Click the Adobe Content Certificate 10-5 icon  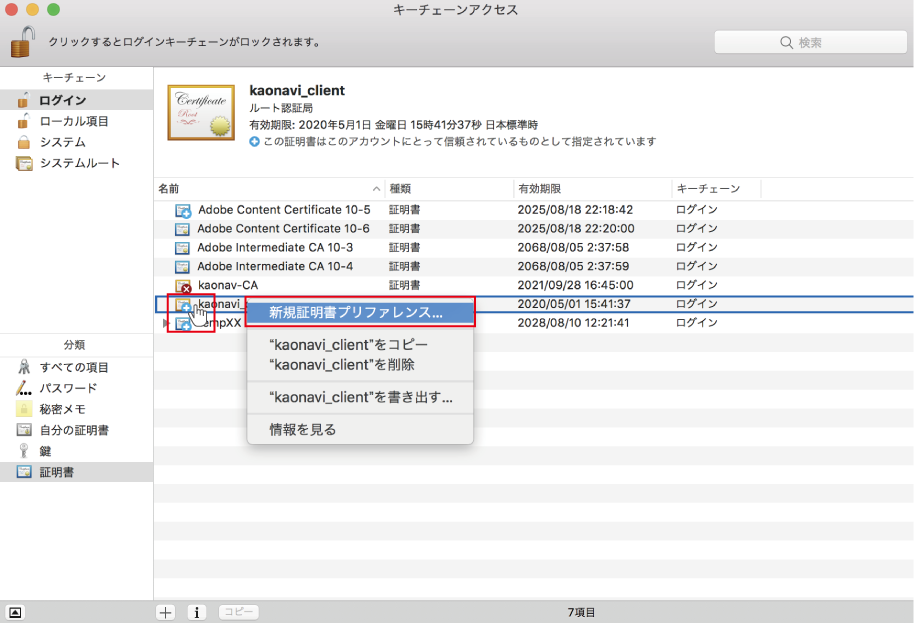coord(183,210)
